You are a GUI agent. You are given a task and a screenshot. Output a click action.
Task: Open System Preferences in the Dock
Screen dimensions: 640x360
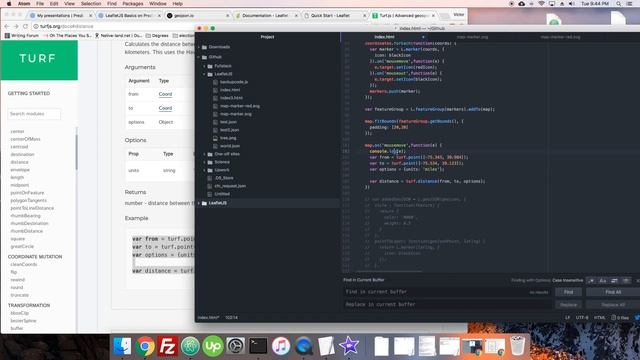[x=236, y=346]
